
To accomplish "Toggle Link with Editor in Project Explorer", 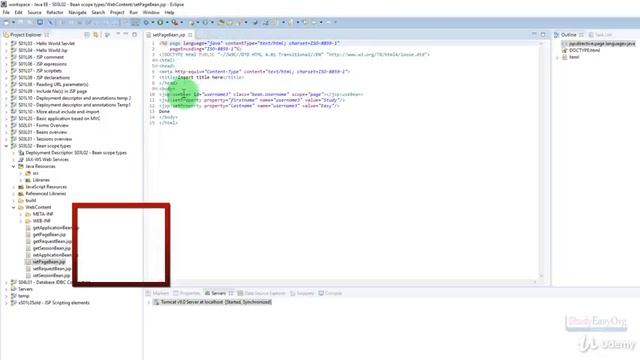I will [96, 35].
